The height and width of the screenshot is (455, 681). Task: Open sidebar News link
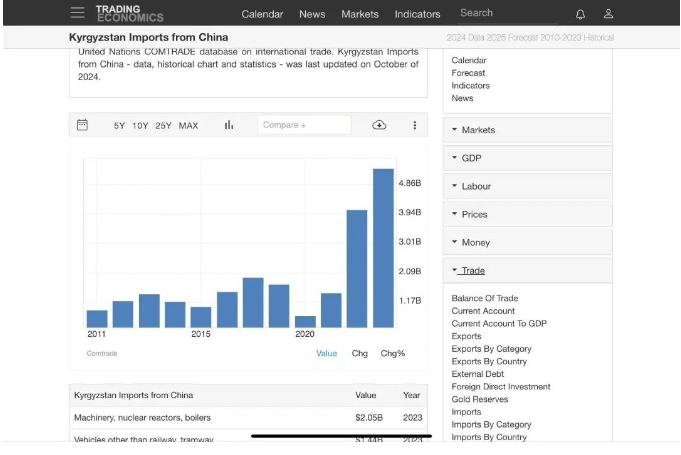point(462,98)
